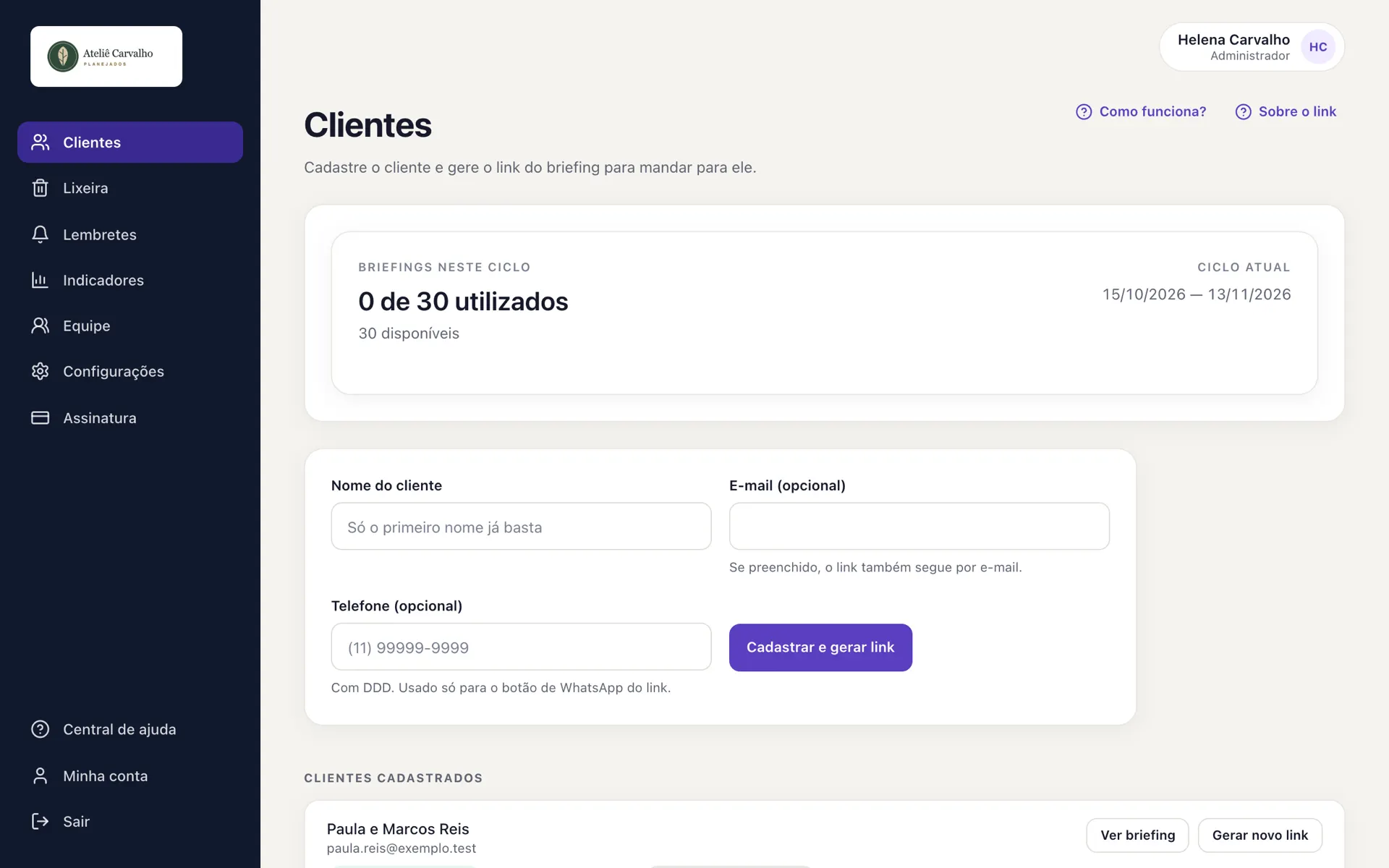The width and height of the screenshot is (1389, 868).
Task: Click the Lembretes bell icon
Action: coord(41,234)
